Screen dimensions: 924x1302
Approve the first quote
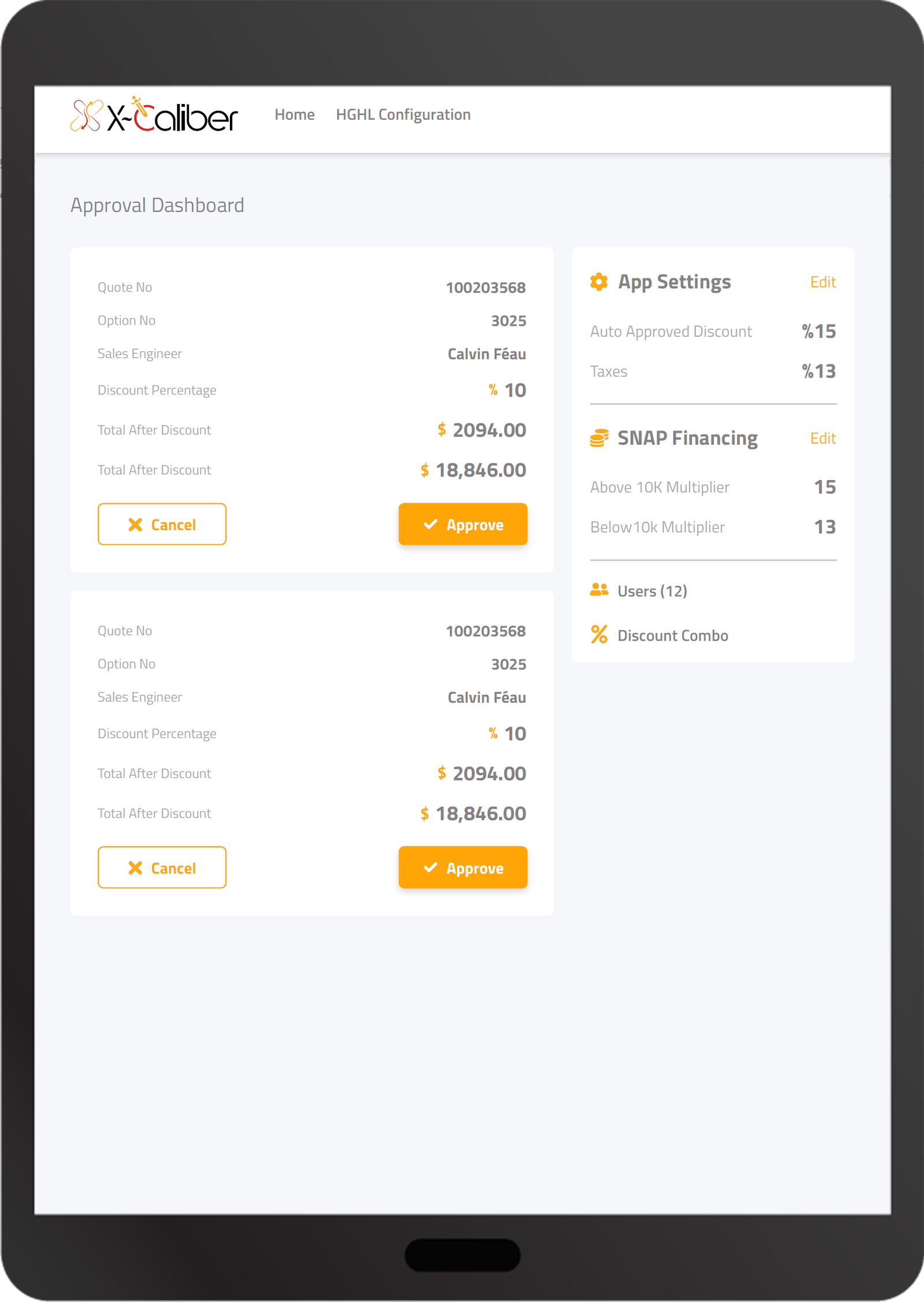463,524
